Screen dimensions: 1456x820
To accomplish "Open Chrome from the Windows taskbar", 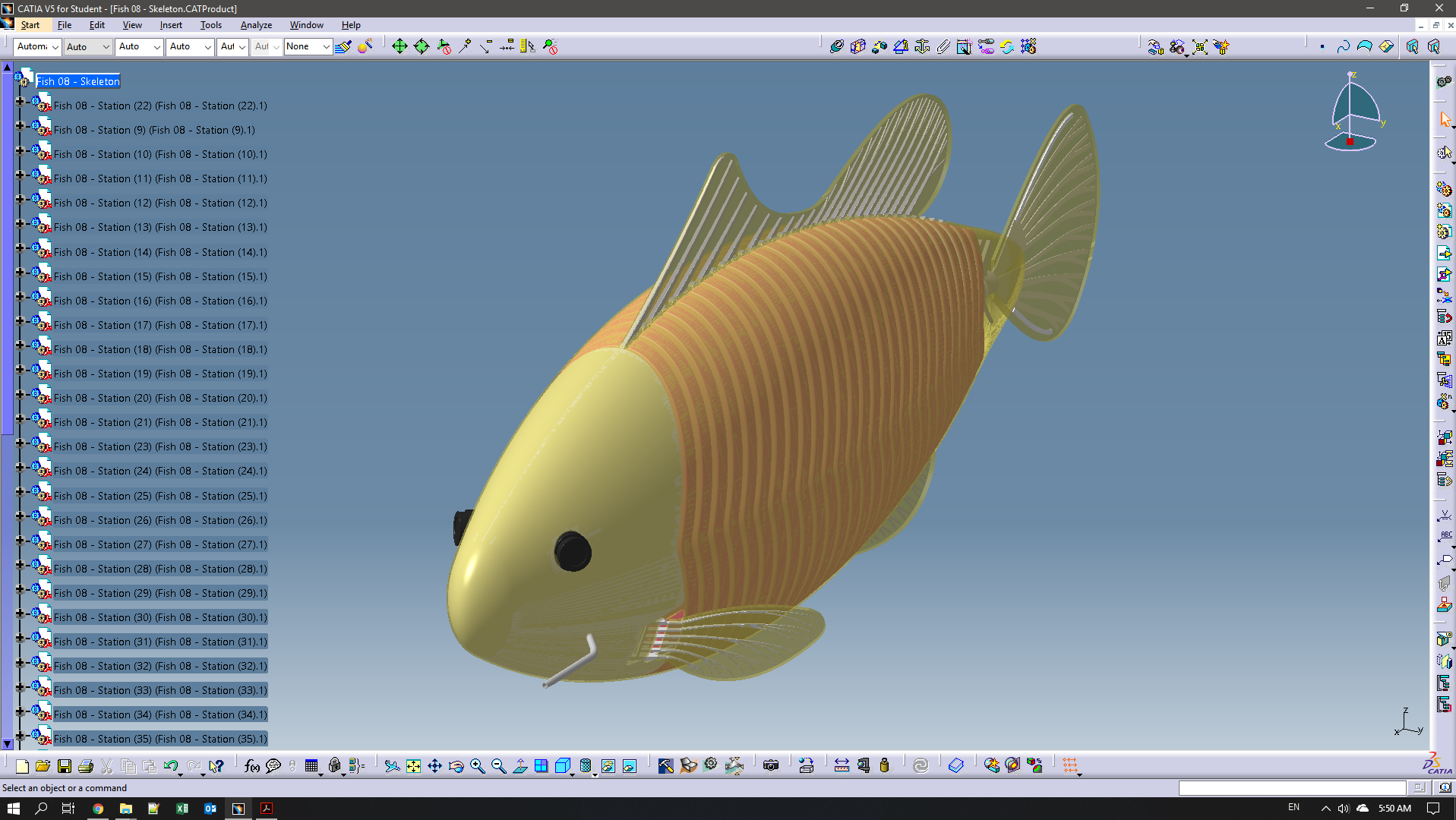I will tap(98, 809).
